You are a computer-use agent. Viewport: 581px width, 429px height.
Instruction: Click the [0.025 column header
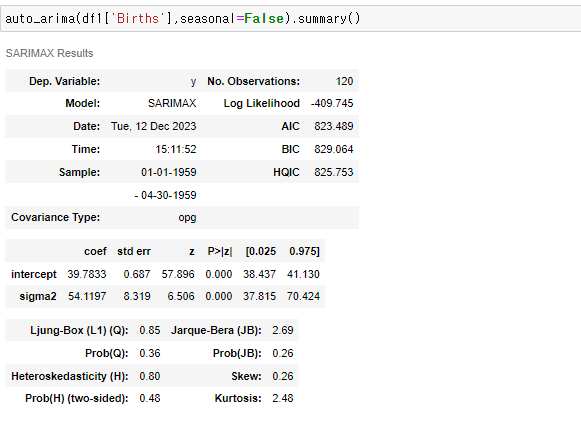[260, 251]
